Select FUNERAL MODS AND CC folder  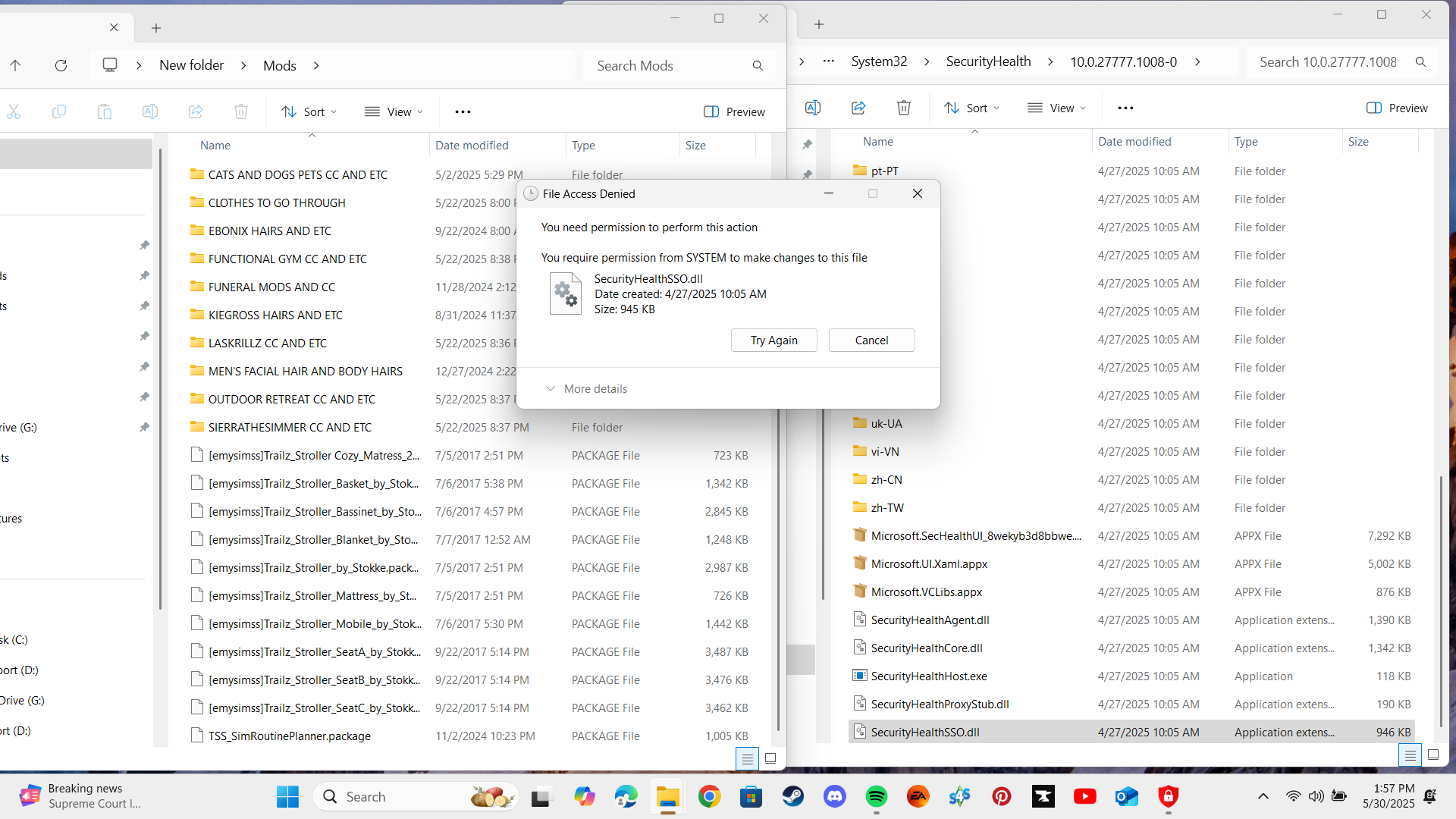pos(271,287)
